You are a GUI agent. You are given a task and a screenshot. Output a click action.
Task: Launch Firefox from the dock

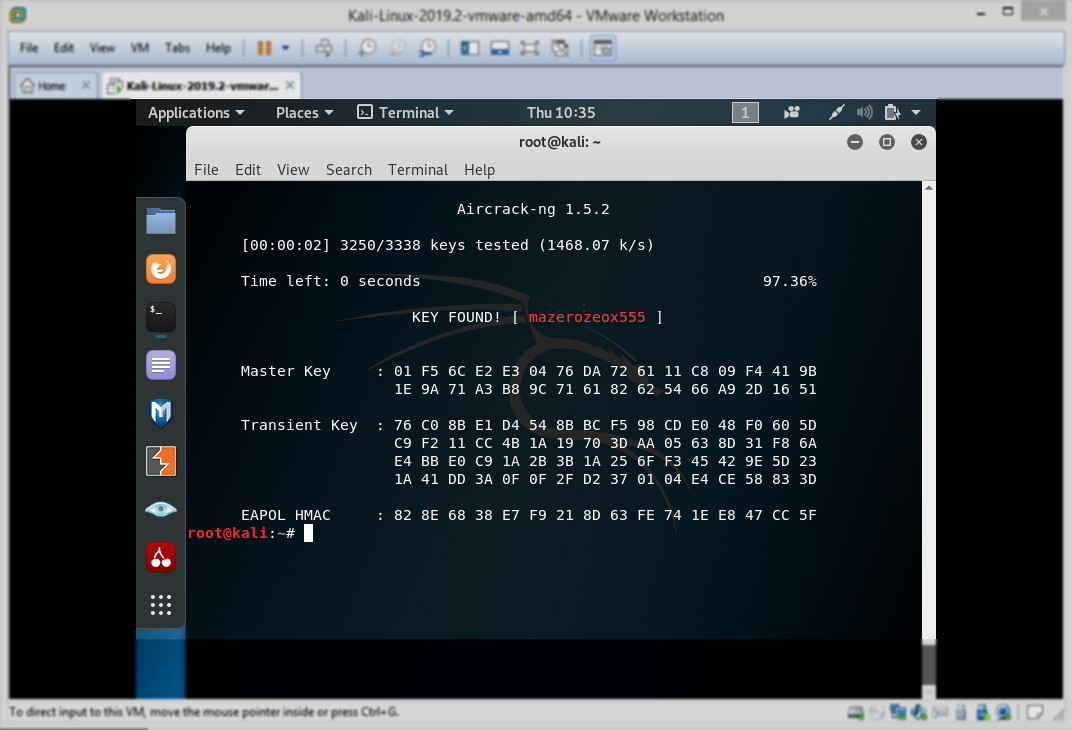(161, 269)
